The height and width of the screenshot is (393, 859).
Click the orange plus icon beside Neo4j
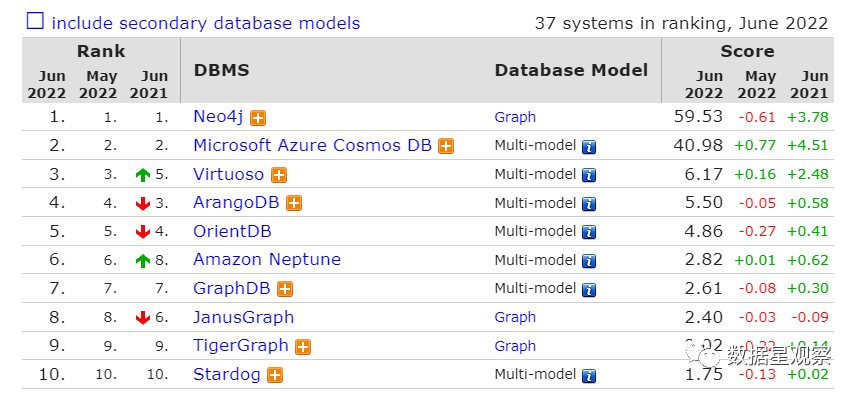258,118
